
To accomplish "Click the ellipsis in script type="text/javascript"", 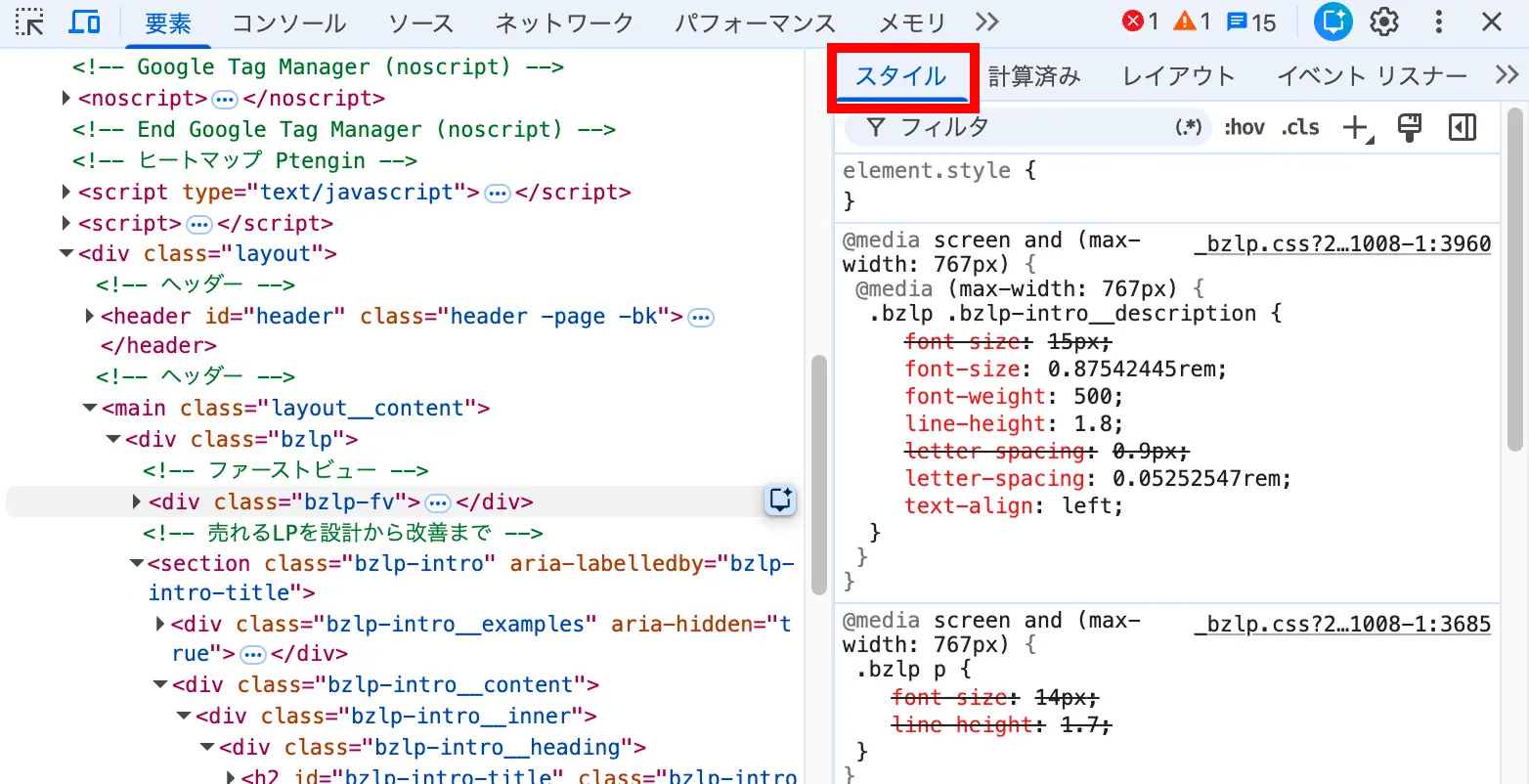I will [498, 194].
